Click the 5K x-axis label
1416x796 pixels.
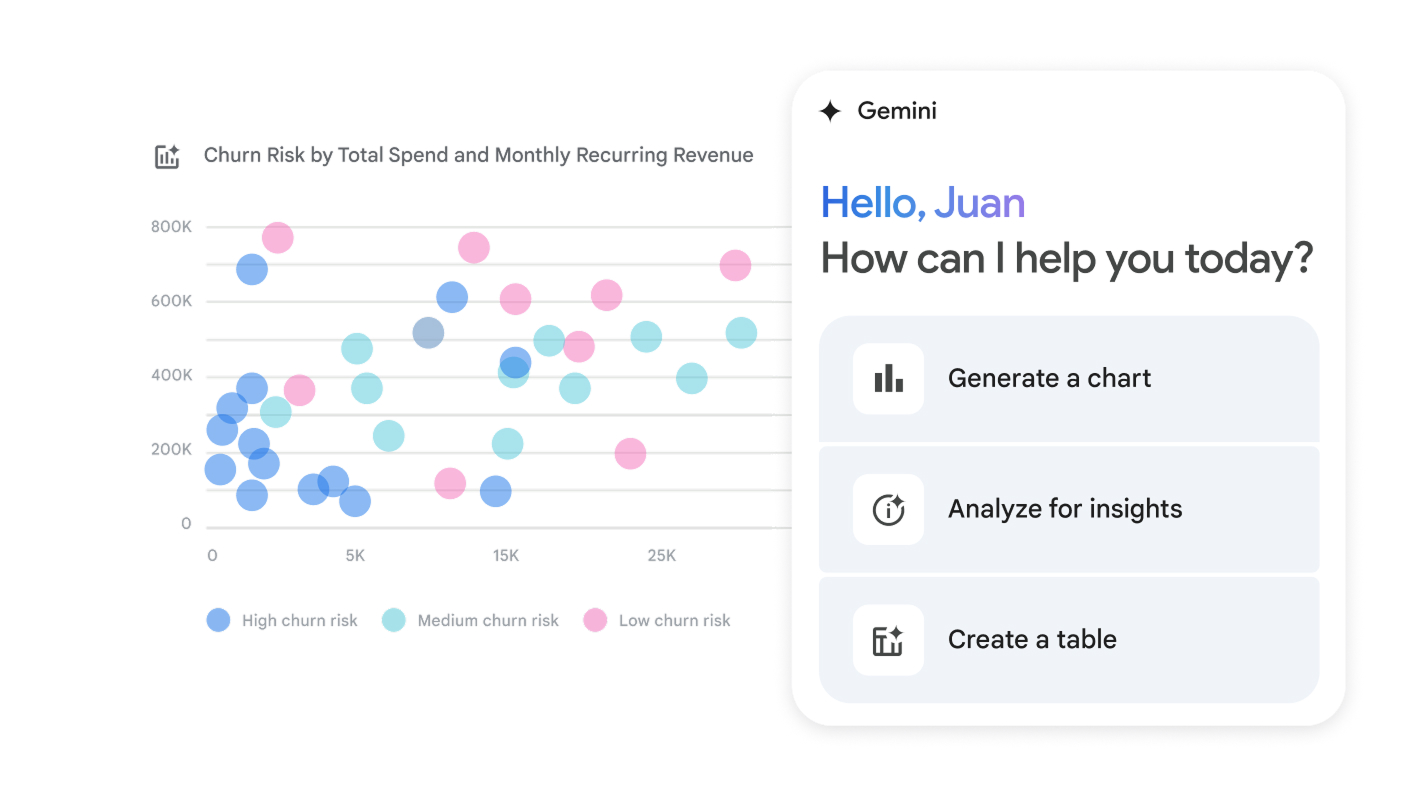[x=355, y=556]
